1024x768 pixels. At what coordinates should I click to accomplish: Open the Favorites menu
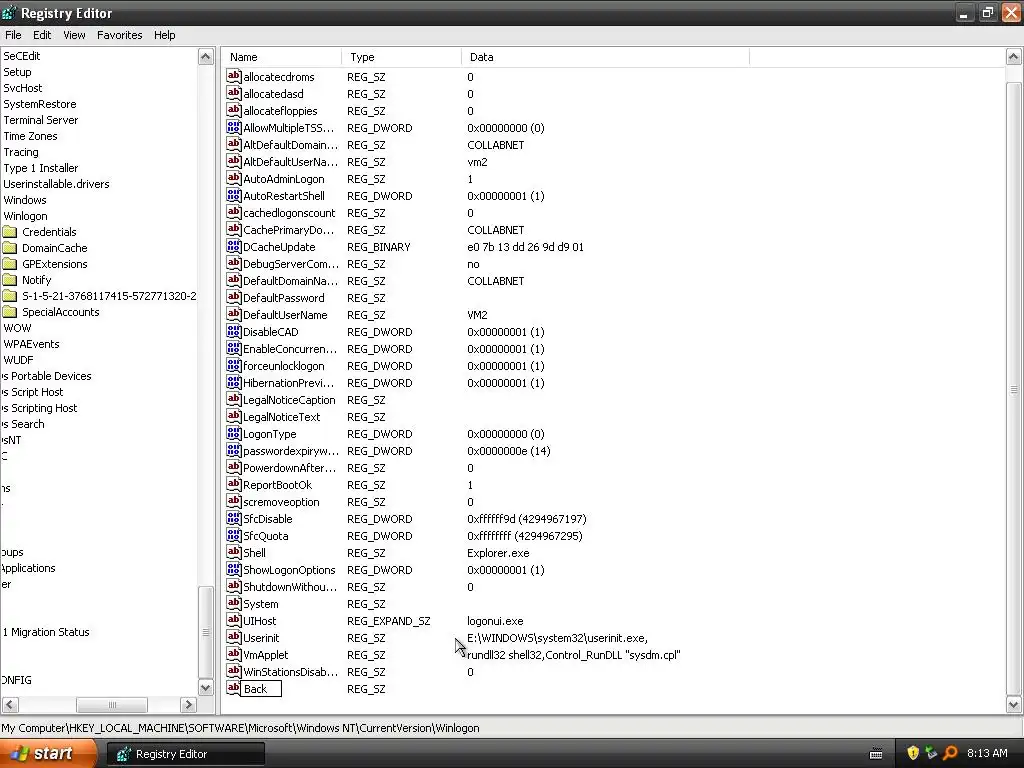click(x=120, y=35)
